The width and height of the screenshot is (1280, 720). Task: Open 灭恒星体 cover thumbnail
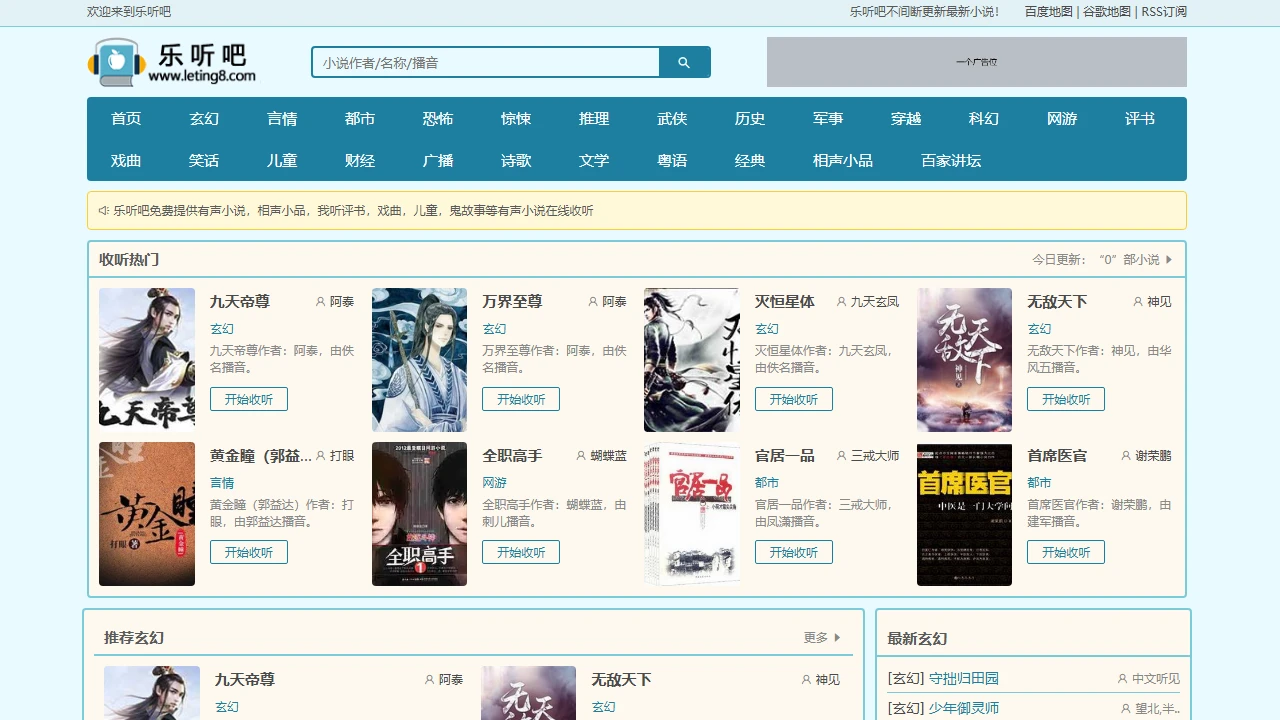click(x=692, y=359)
